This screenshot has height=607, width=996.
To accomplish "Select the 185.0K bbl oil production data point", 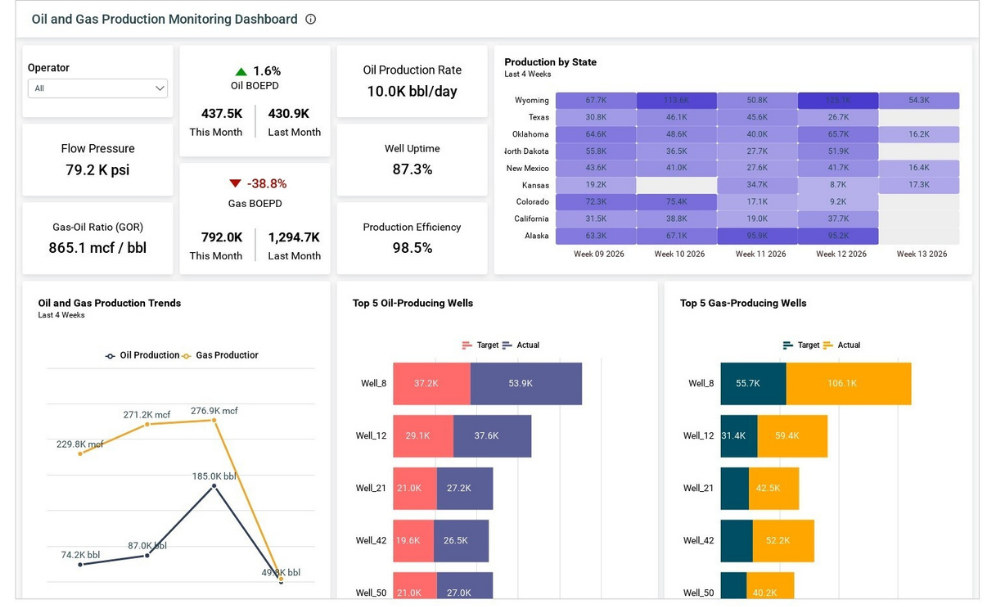I will pyautogui.click(x=214, y=486).
